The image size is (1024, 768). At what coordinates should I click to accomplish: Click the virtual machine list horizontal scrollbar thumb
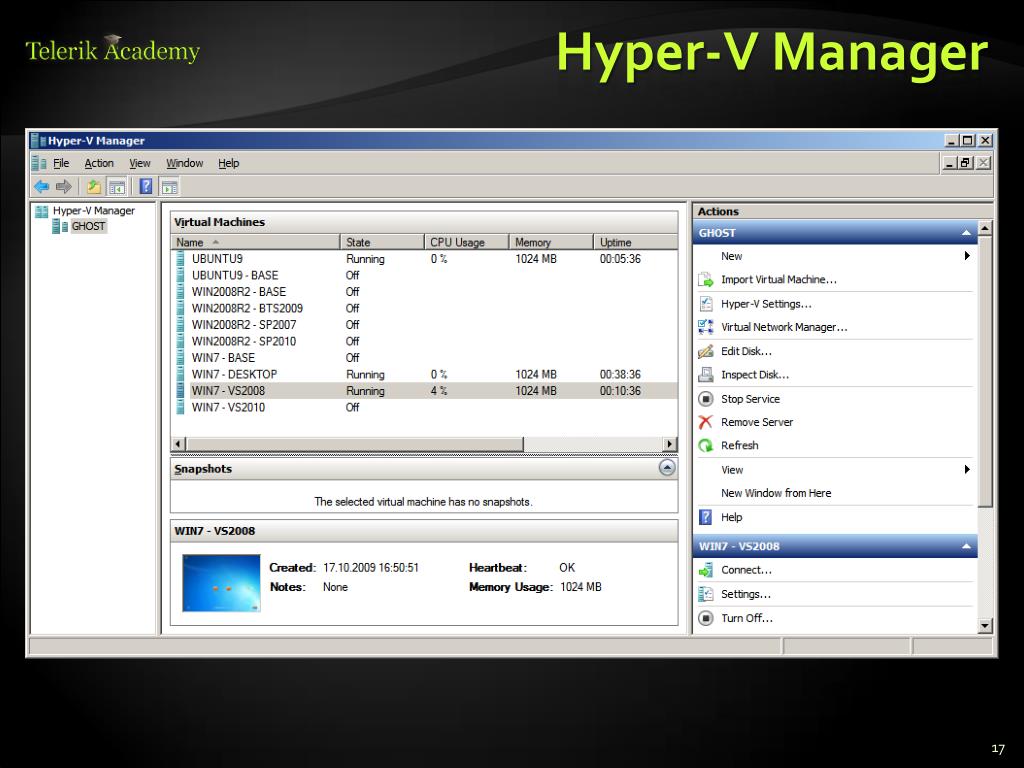tap(355, 444)
